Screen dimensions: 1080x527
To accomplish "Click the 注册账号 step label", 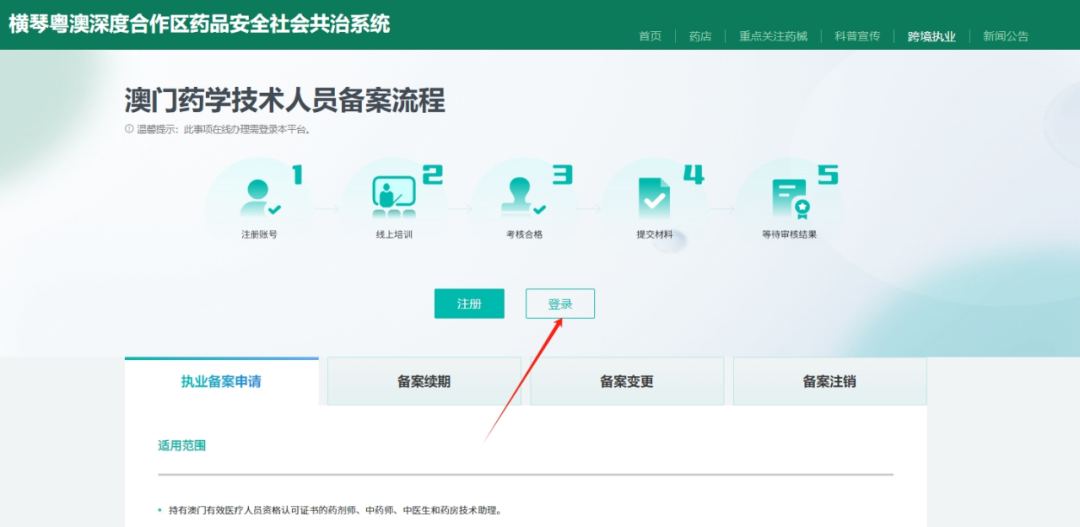I will (260, 234).
